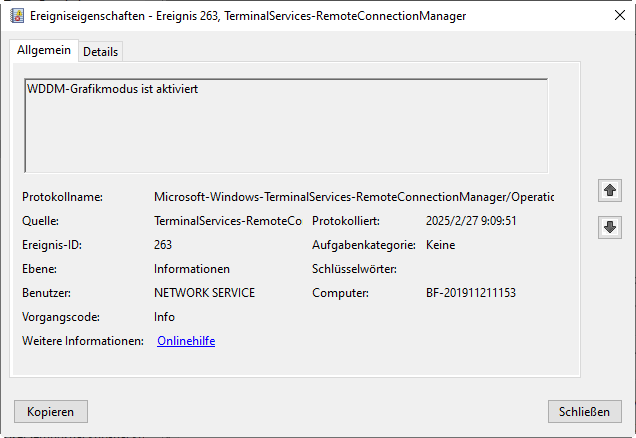Image resolution: width=636 pixels, height=438 pixels.
Task: Select the Allgemein tab
Action: [x=44, y=50]
